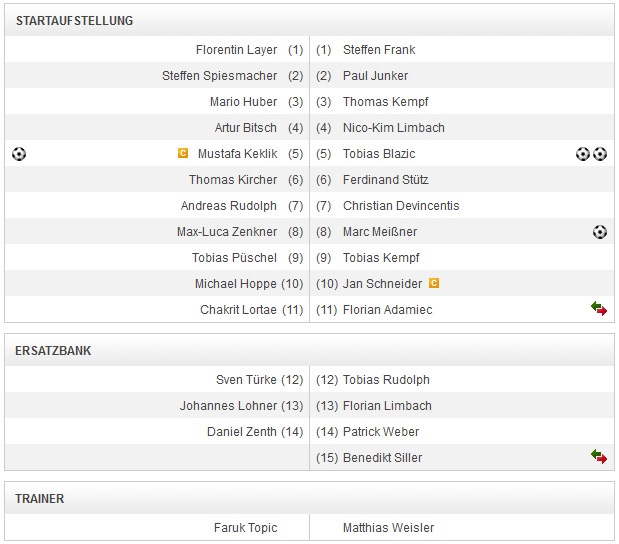Viewport: 619px width, 544px height.
Task: Open Christian Devincentis player link
Action: tap(400, 206)
